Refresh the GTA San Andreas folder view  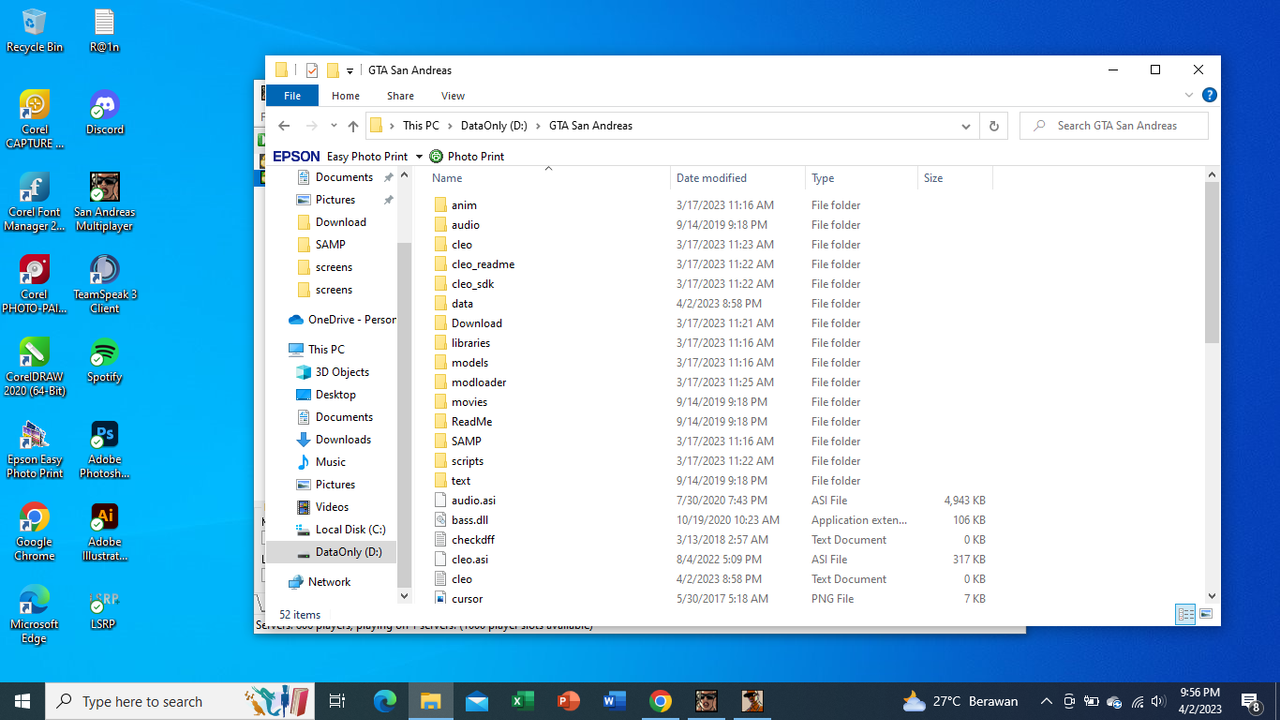coord(993,126)
